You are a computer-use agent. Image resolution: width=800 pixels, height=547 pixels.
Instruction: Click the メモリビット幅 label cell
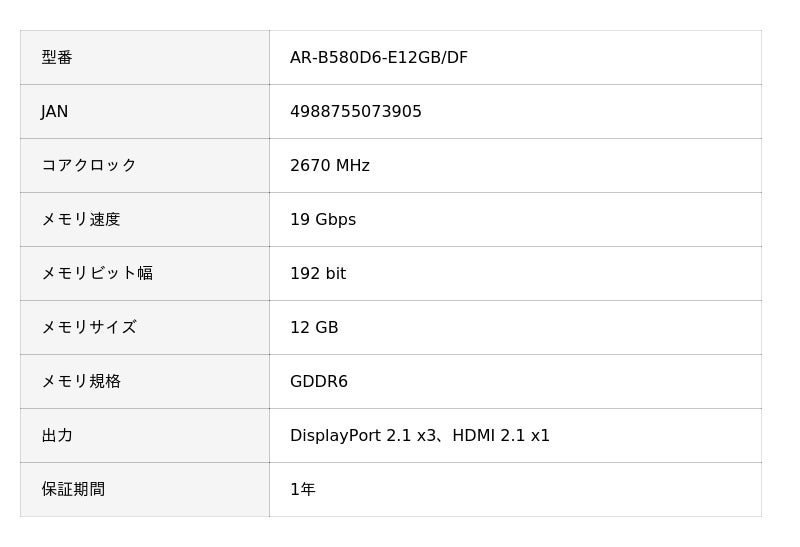pos(96,274)
